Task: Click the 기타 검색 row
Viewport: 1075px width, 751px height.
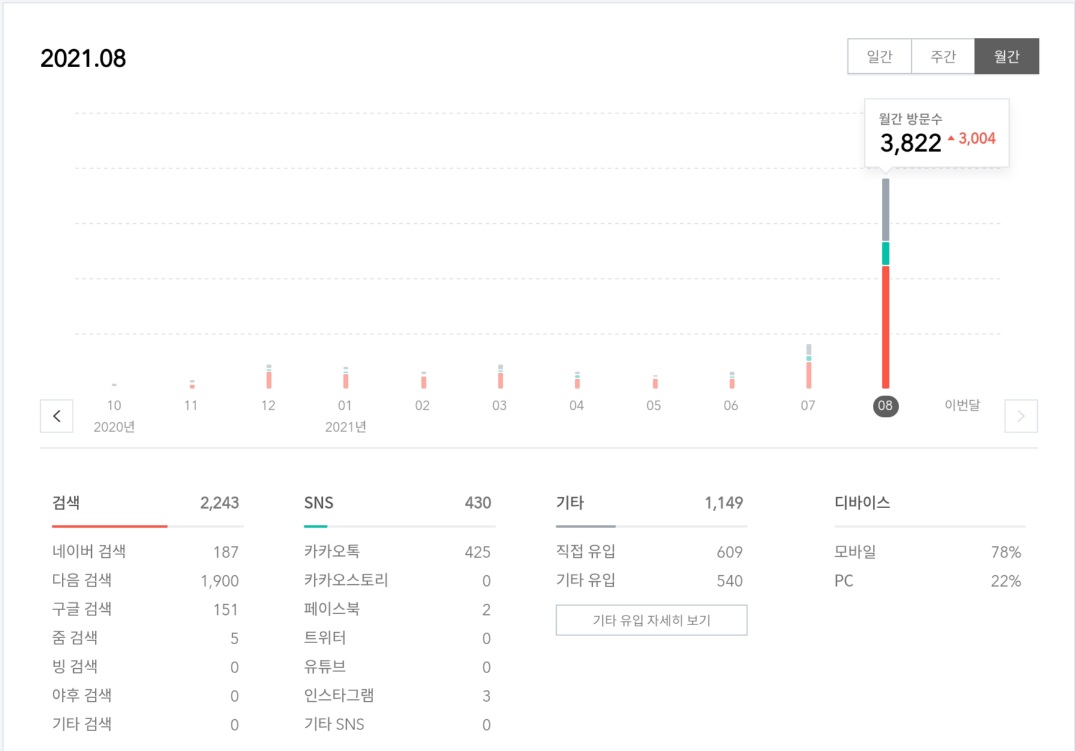Action: point(145,724)
